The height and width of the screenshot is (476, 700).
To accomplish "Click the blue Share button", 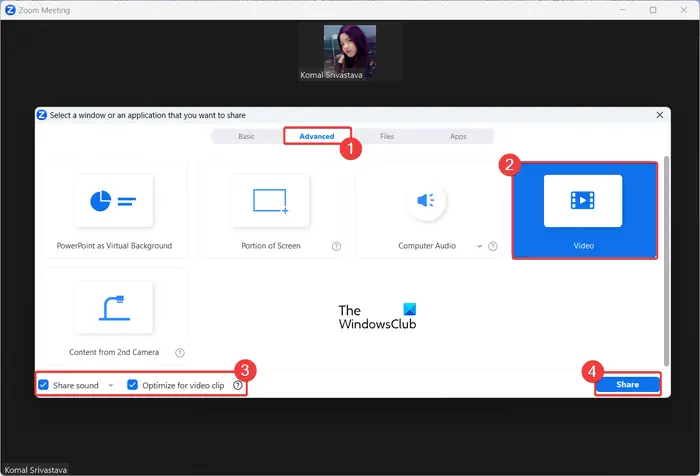I will pyautogui.click(x=628, y=384).
